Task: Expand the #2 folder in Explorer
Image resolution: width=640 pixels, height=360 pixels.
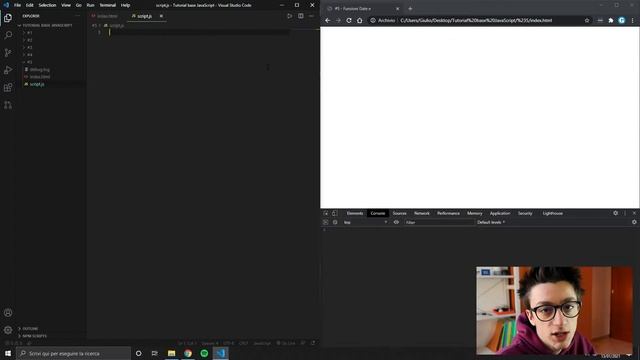Action: (29, 40)
